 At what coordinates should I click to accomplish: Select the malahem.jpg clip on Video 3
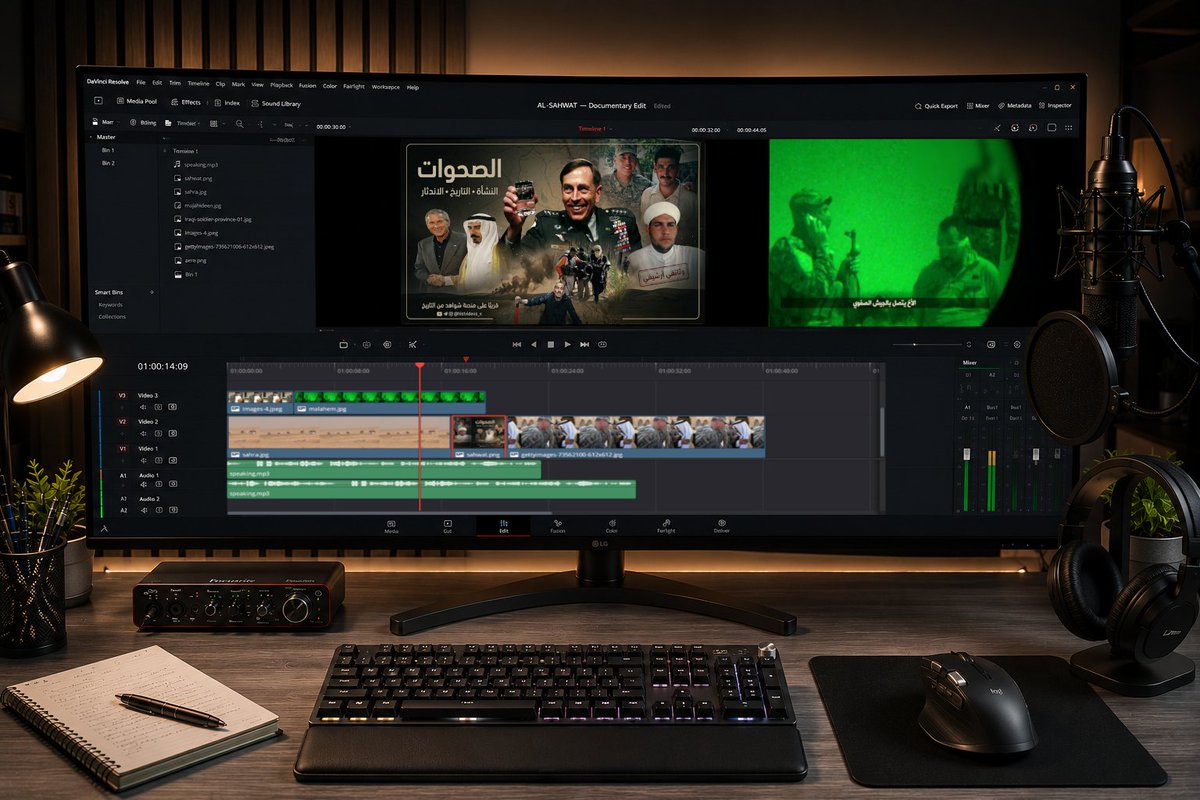[389, 402]
